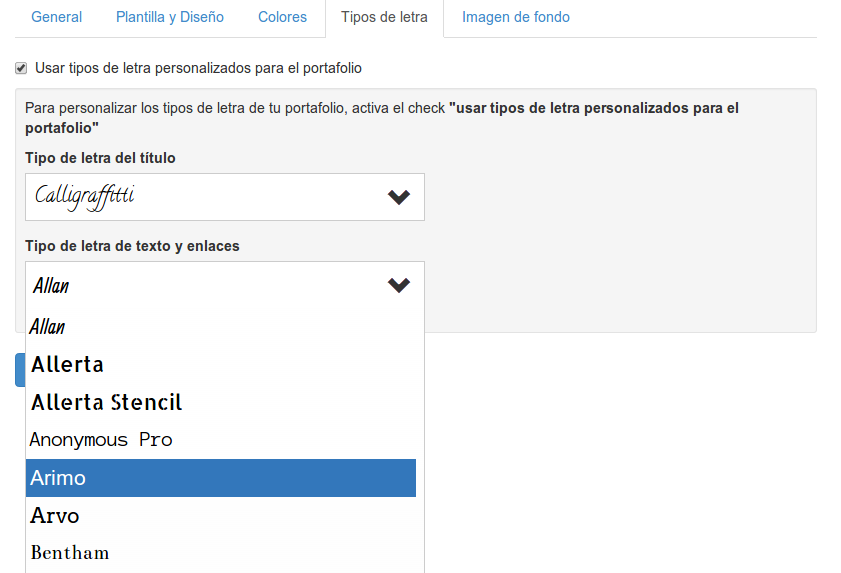Click the 'Tipo de letra del título' label
This screenshot has width=841, height=573.
tap(100, 158)
